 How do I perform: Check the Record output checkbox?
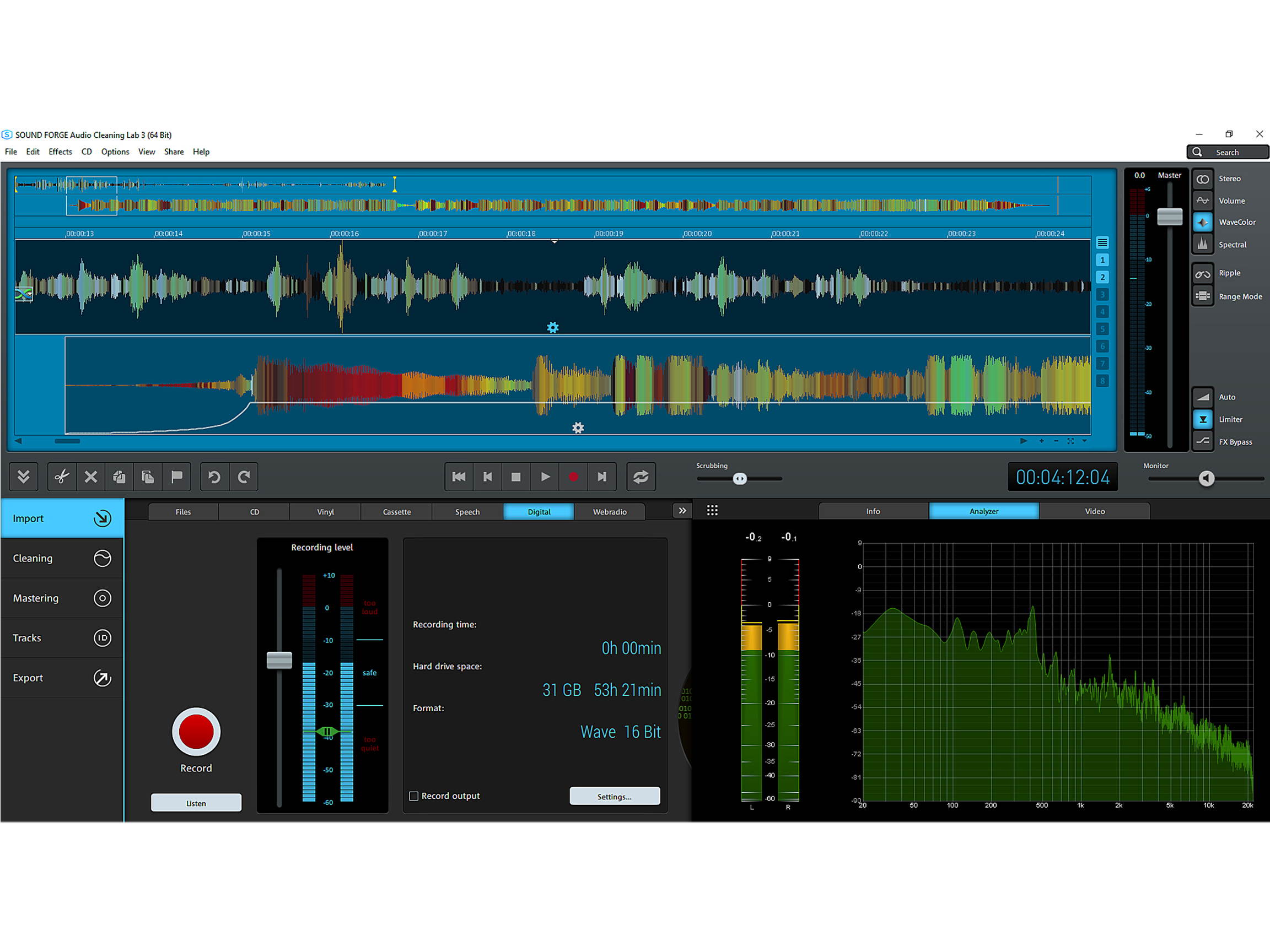pos(414,796)
